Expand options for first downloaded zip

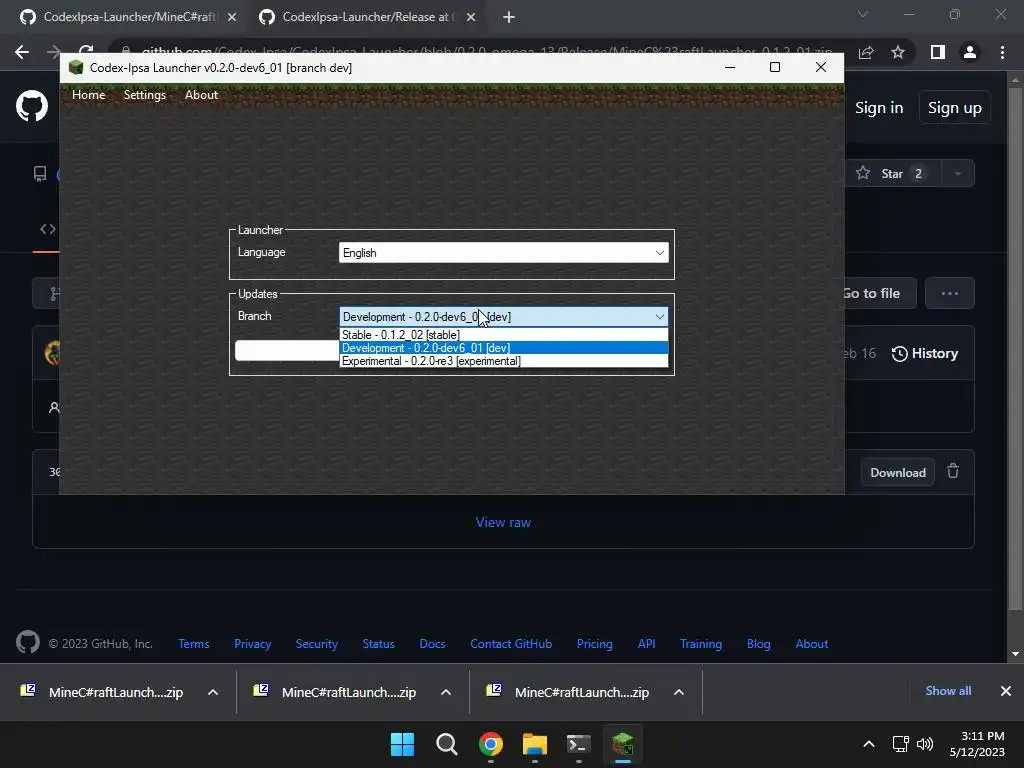pos(213,692)
